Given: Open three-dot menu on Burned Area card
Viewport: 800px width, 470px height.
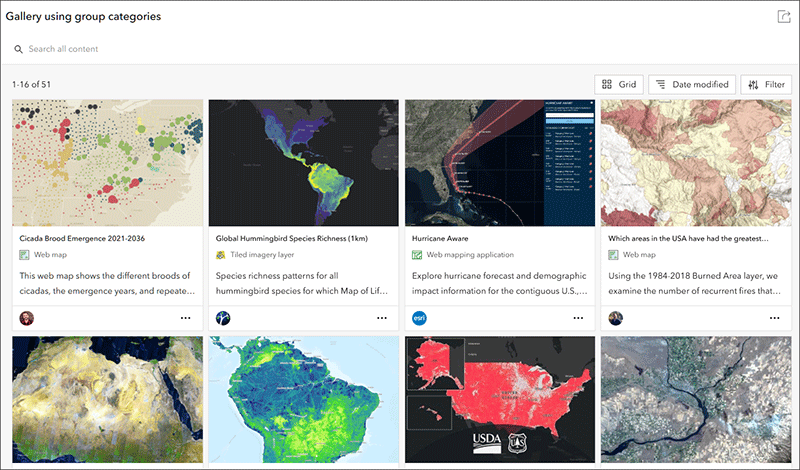Looking at the screenshot, I should (x=774, y=318).
